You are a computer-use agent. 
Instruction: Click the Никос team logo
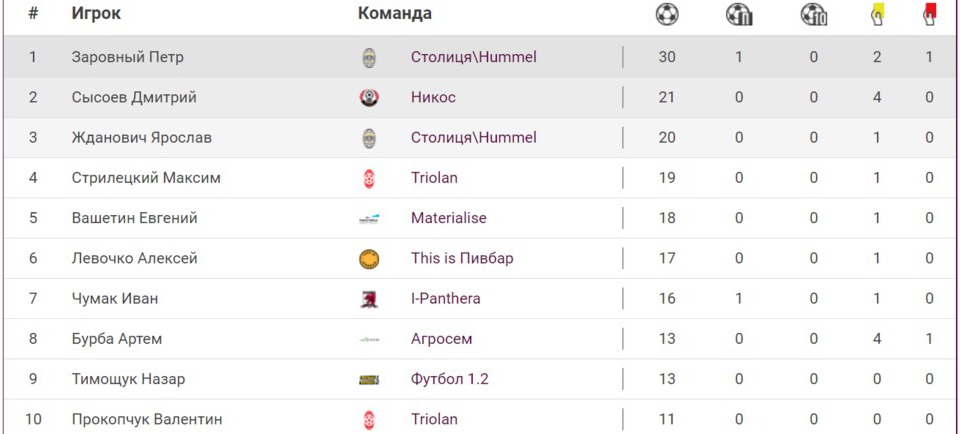click(369, 98)
